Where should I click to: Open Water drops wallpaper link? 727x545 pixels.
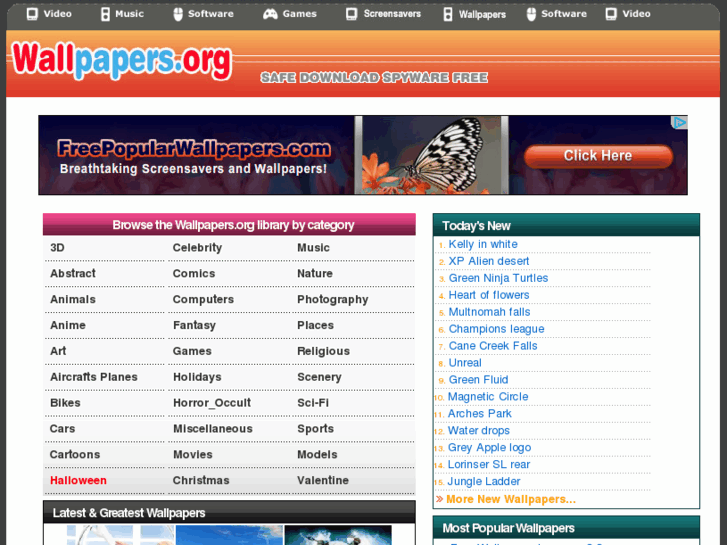(478, 430)
